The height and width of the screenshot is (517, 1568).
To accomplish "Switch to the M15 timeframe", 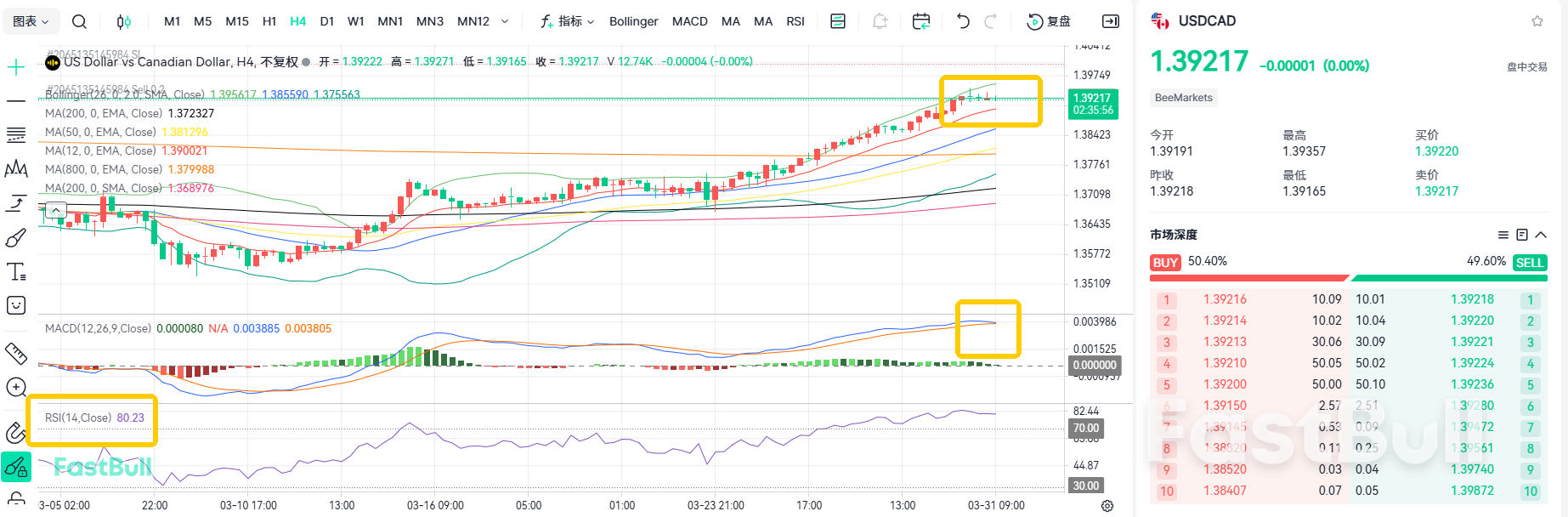I will coord(237,21).
